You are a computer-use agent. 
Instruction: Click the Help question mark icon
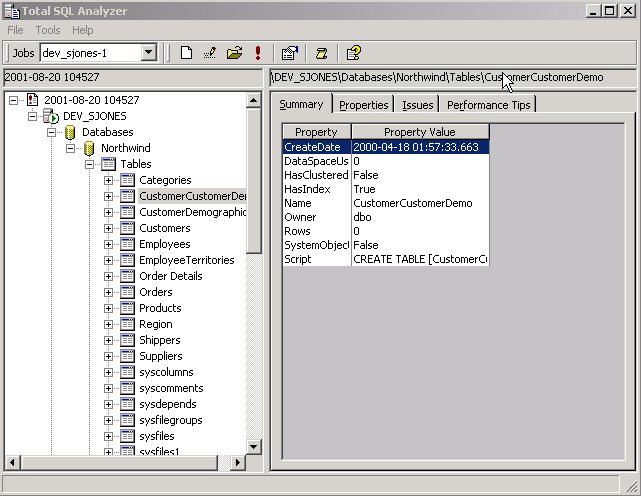pyautogui.click(x=354, y=53)
